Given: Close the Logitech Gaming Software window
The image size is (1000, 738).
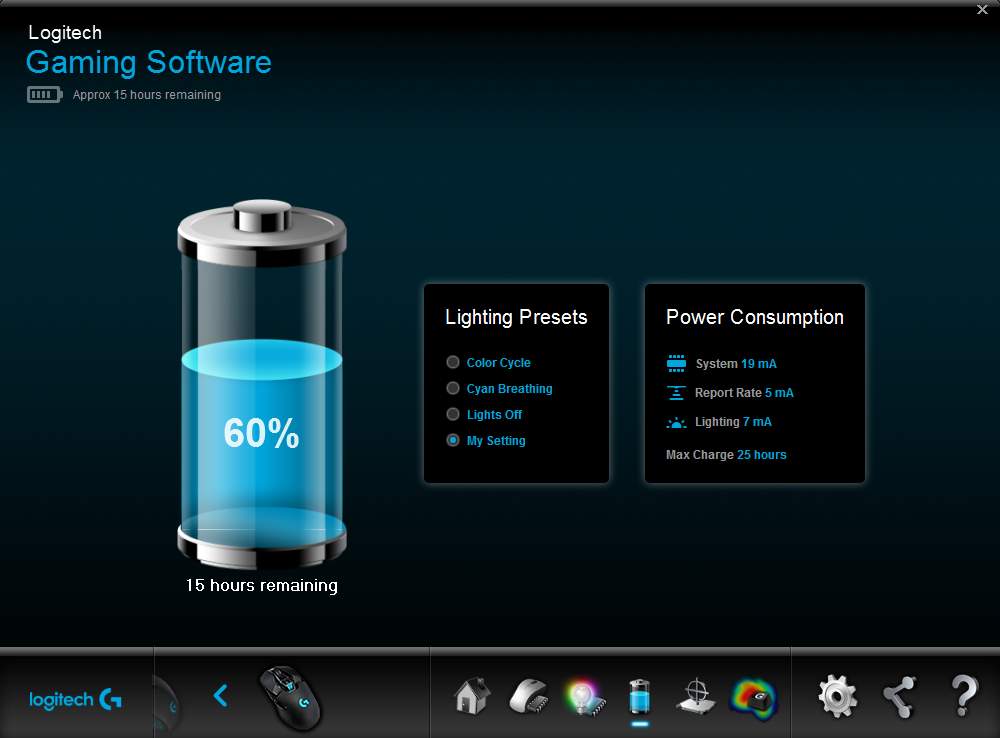Looking at the screenshot, I should (982, 9).
